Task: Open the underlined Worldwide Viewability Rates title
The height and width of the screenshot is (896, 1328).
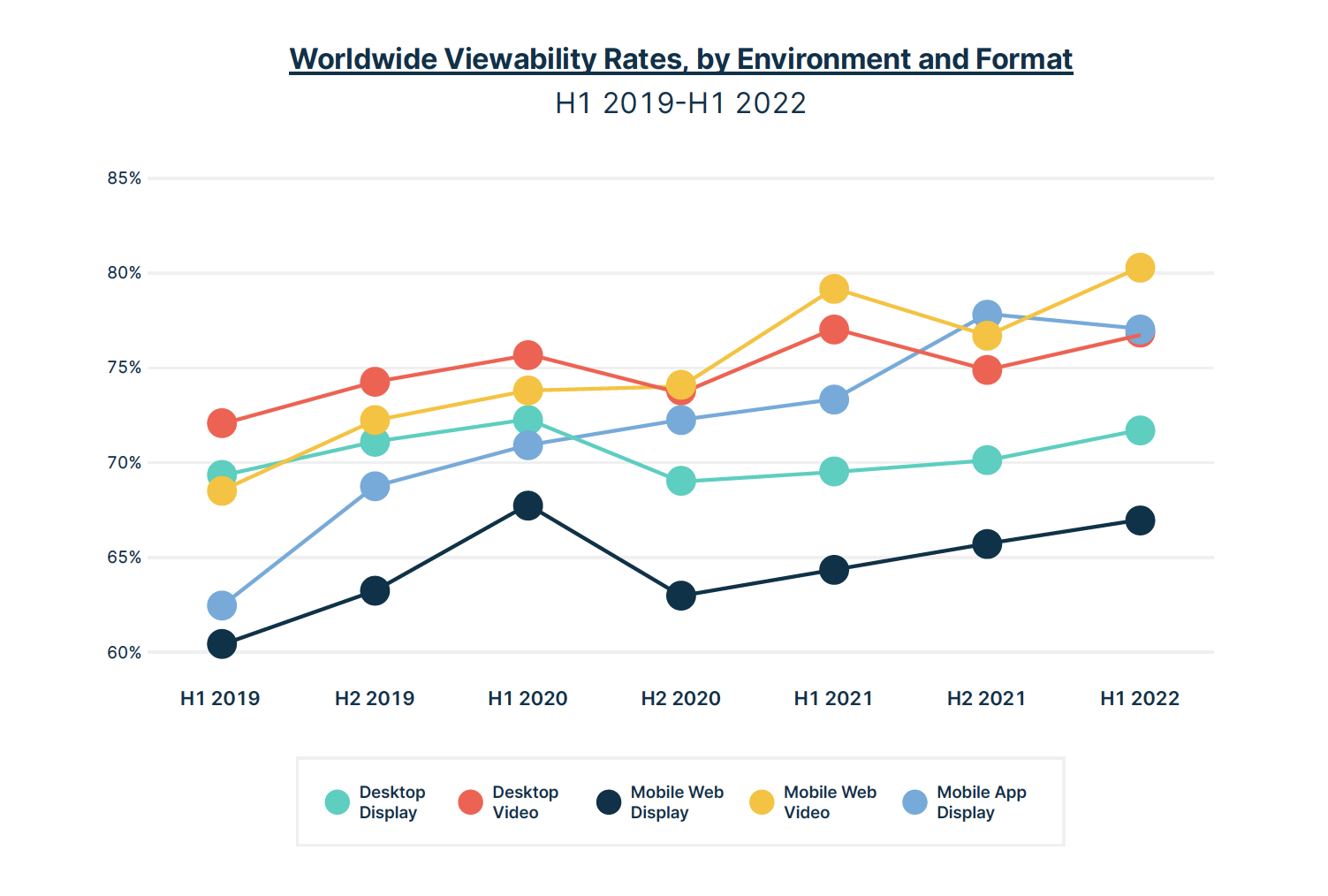Action: coord(680,59)
